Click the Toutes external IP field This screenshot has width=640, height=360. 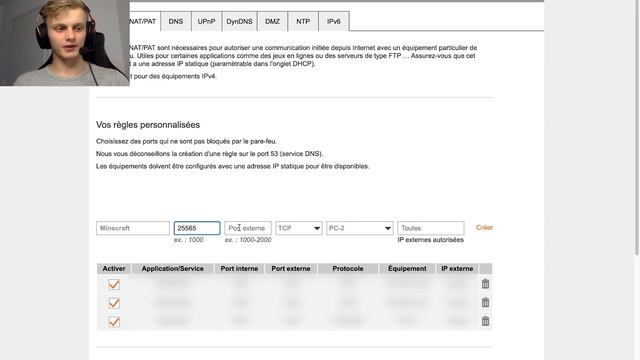(x=431, y=228)
